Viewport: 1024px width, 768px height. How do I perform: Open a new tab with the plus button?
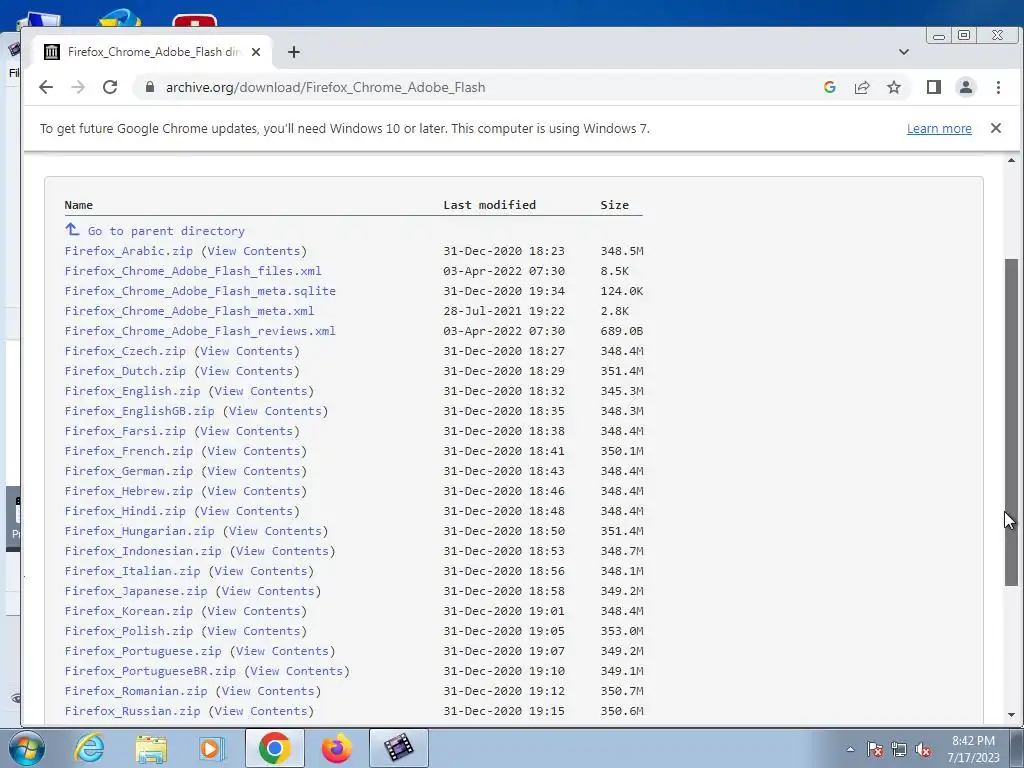(x=294, y=52)
